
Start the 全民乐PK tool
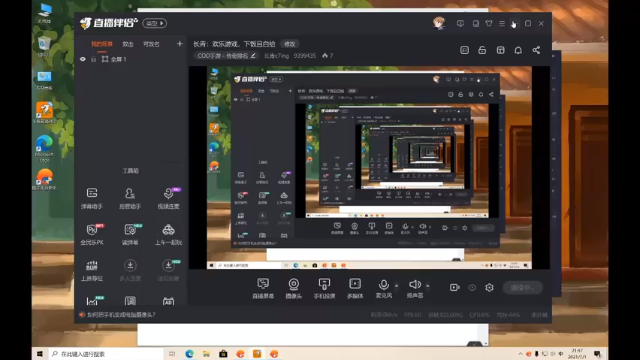click(92, 234)
